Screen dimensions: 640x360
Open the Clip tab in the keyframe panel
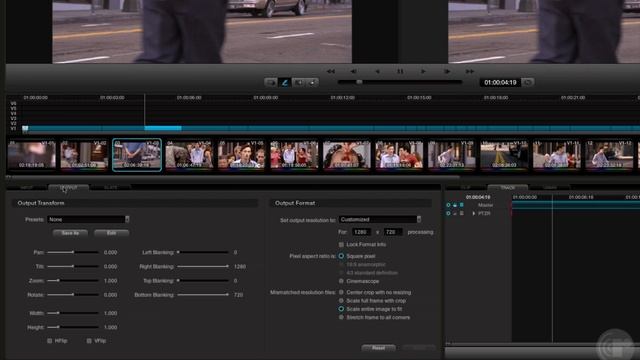(x=466, y=188)
